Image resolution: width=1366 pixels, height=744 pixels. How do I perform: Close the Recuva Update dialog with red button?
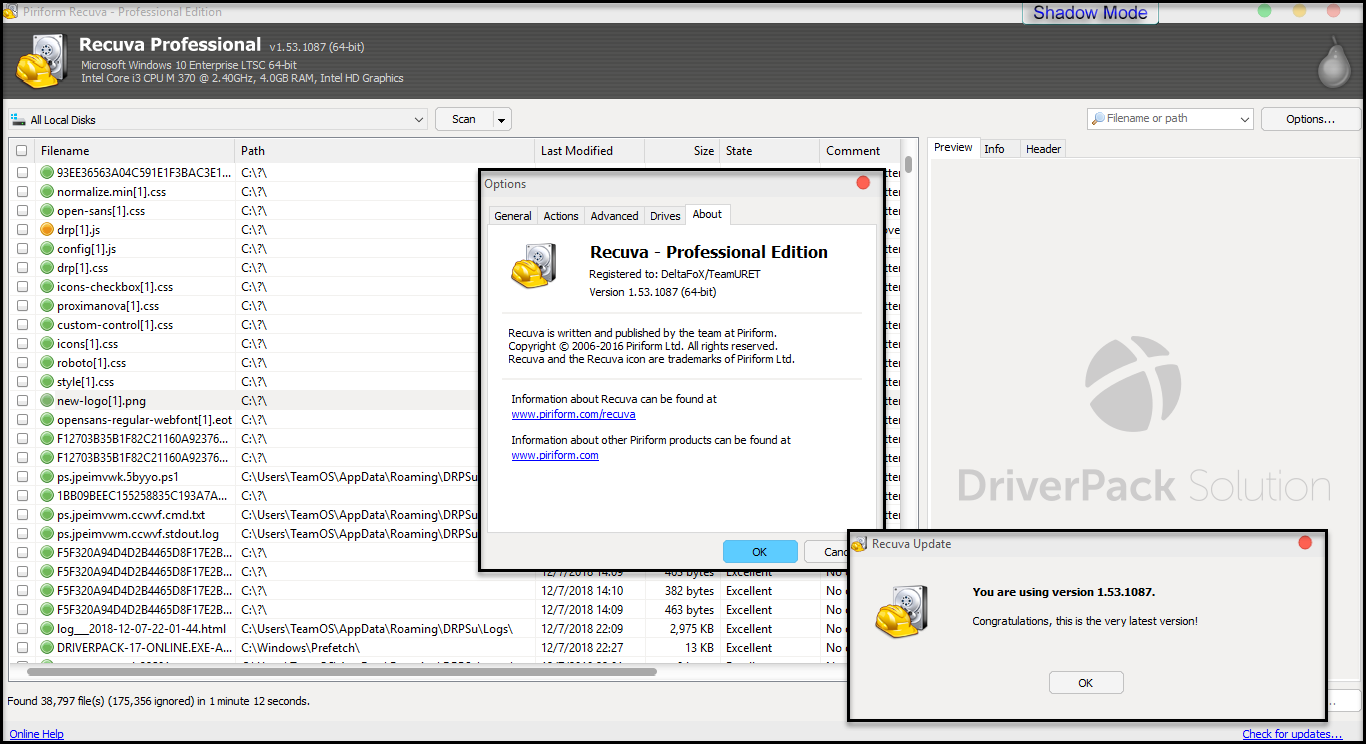coord(1305,543)
